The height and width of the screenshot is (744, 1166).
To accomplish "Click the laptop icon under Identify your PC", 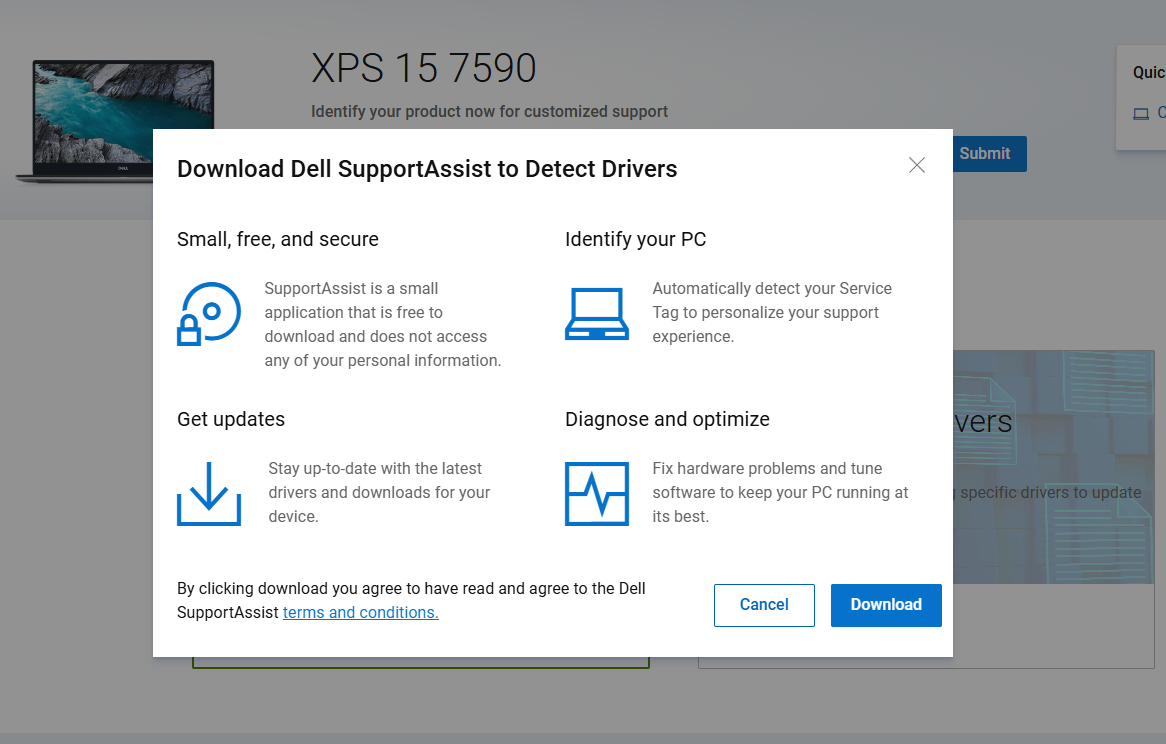I will point(597,314).
